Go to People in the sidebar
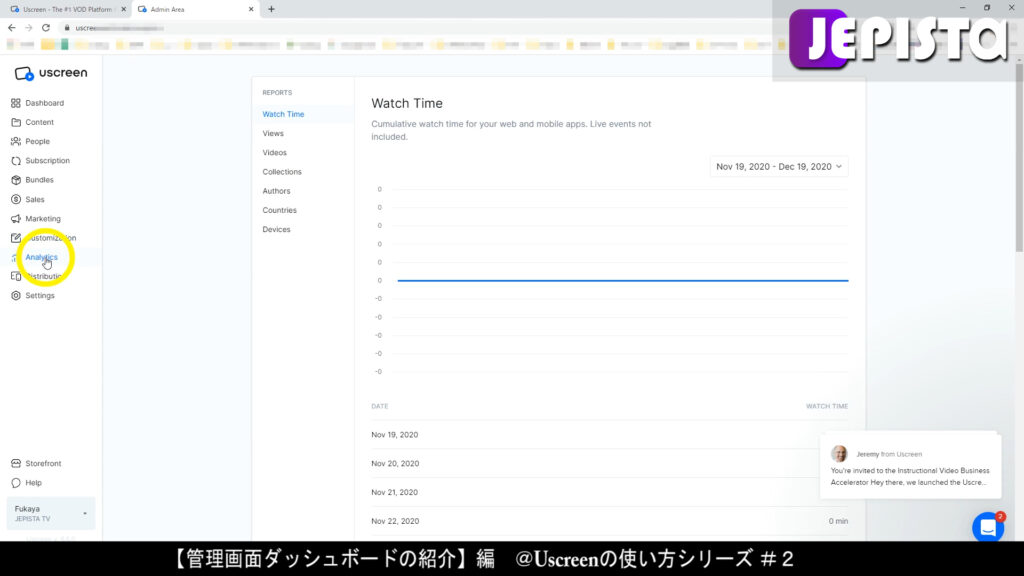 tap(37, 141)
